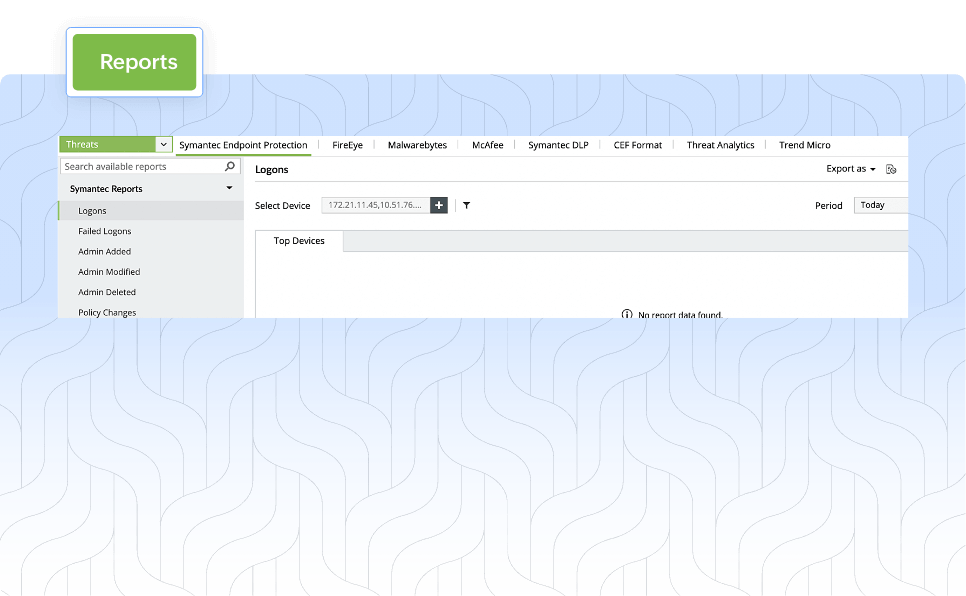Switch to the Symantec DLP tab
The width and height of the screenshot is (966, 596).
(558, 145)
